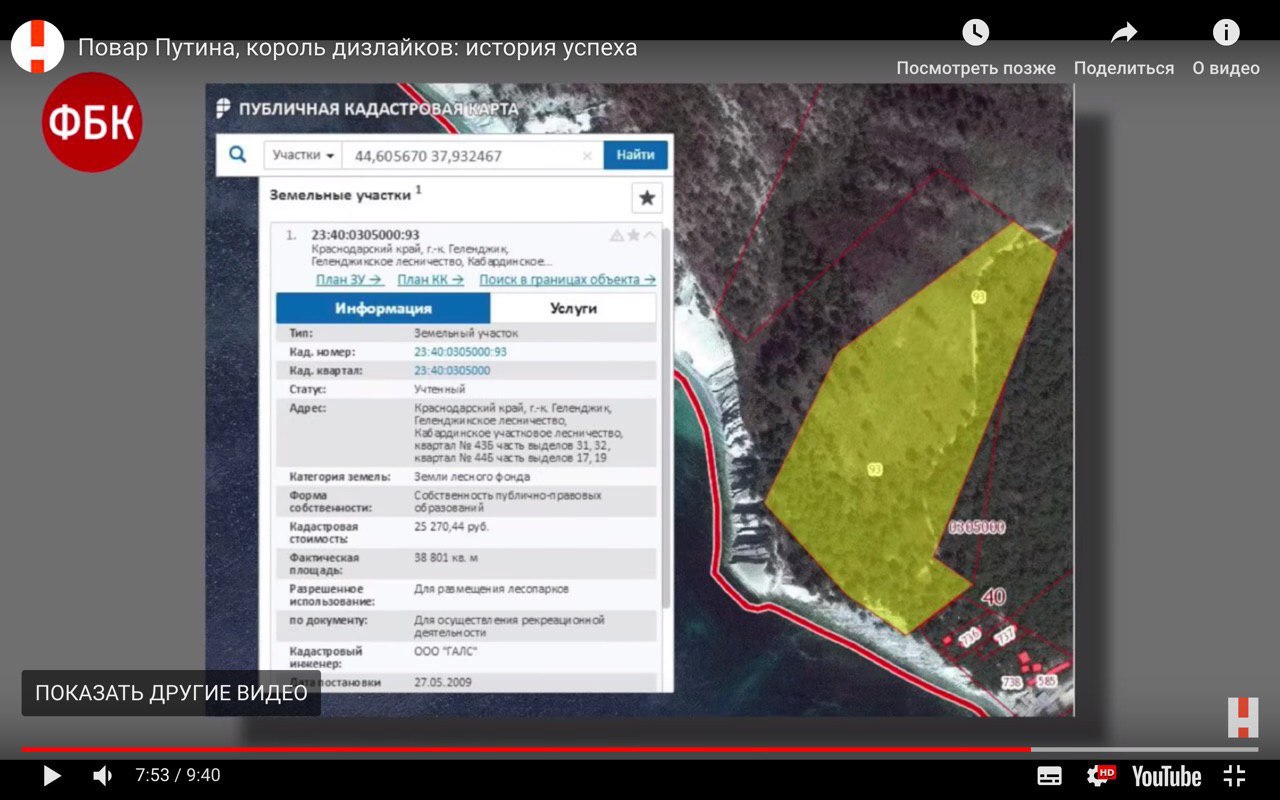This screenshot has height=800, width=1280.
Task: Open the 'План КК' link
Action: coord(430,280)
